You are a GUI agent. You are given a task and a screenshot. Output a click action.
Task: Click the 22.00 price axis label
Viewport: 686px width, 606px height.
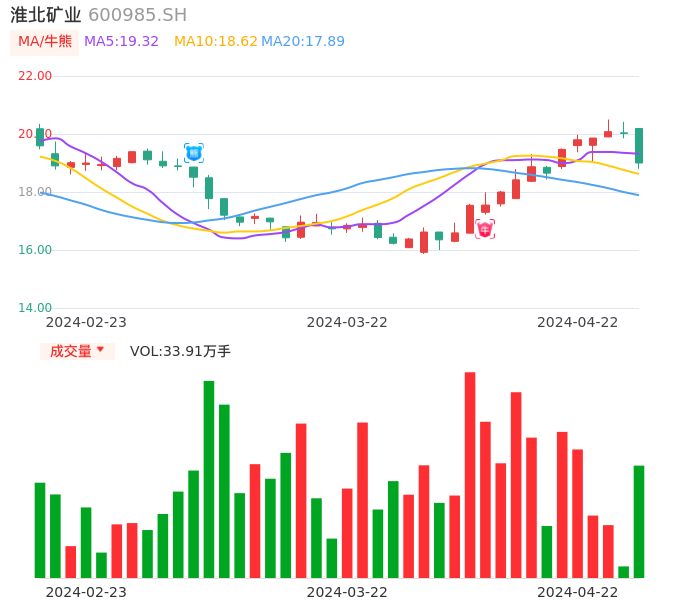pyautogui.click(x=35, y=76)
